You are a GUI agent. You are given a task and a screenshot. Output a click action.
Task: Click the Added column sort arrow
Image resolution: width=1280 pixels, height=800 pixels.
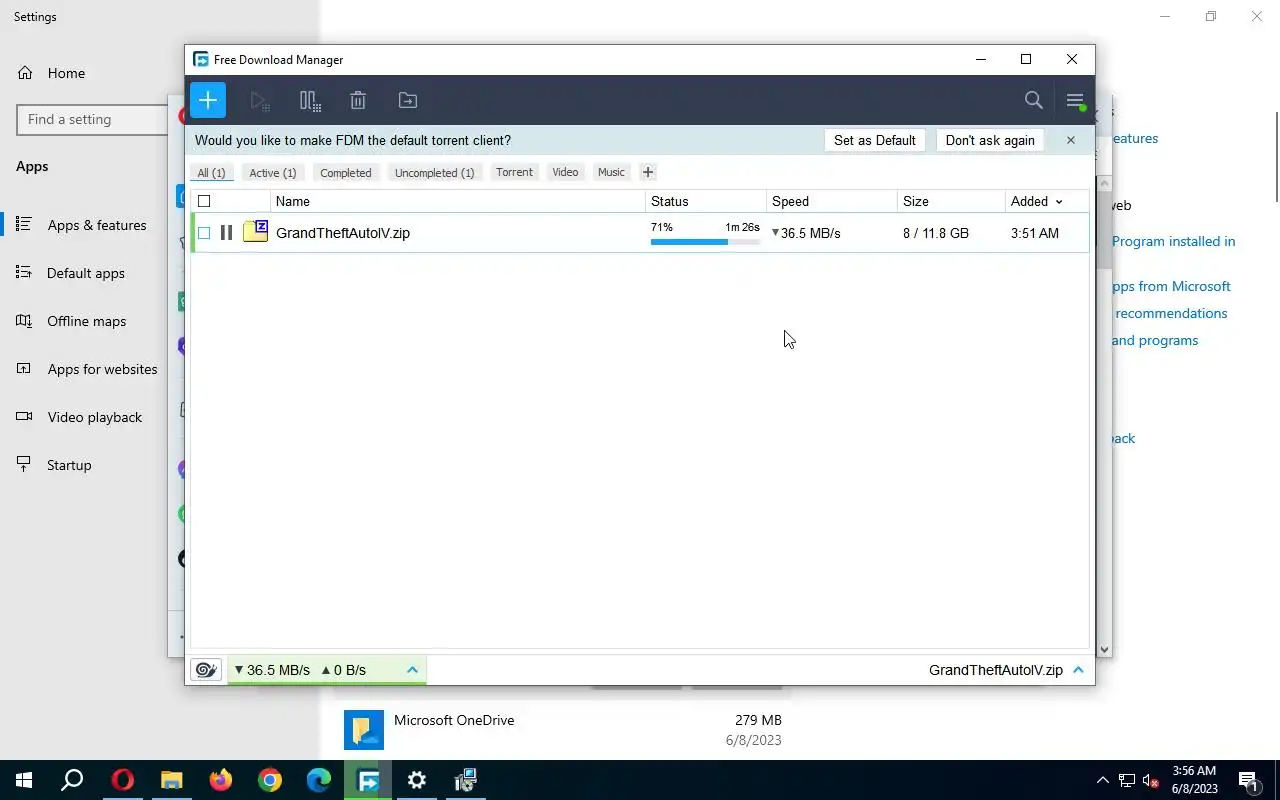(1059, 202)
